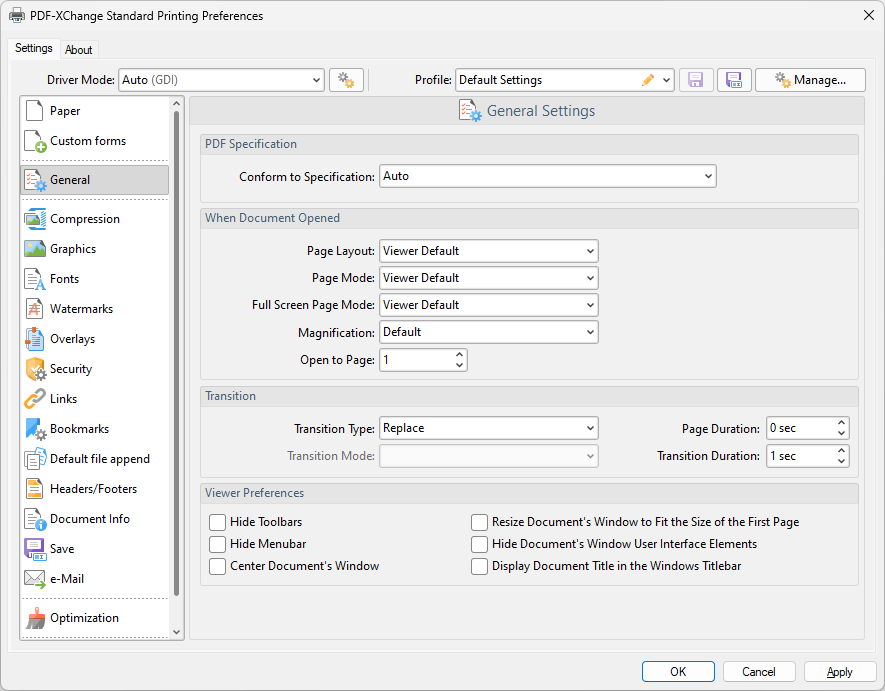Select the Security shield icon
Viewport: 885px width, 691px height.
tap(35, 369)
